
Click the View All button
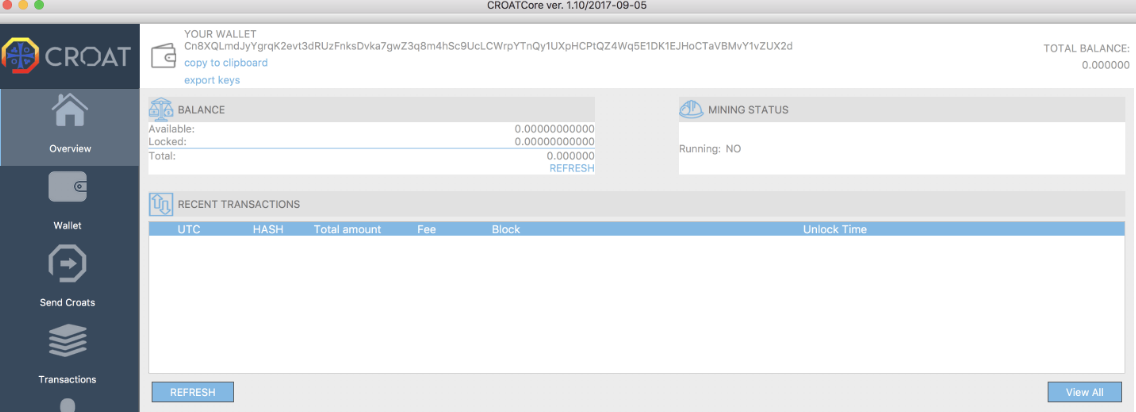[1085, 392]
